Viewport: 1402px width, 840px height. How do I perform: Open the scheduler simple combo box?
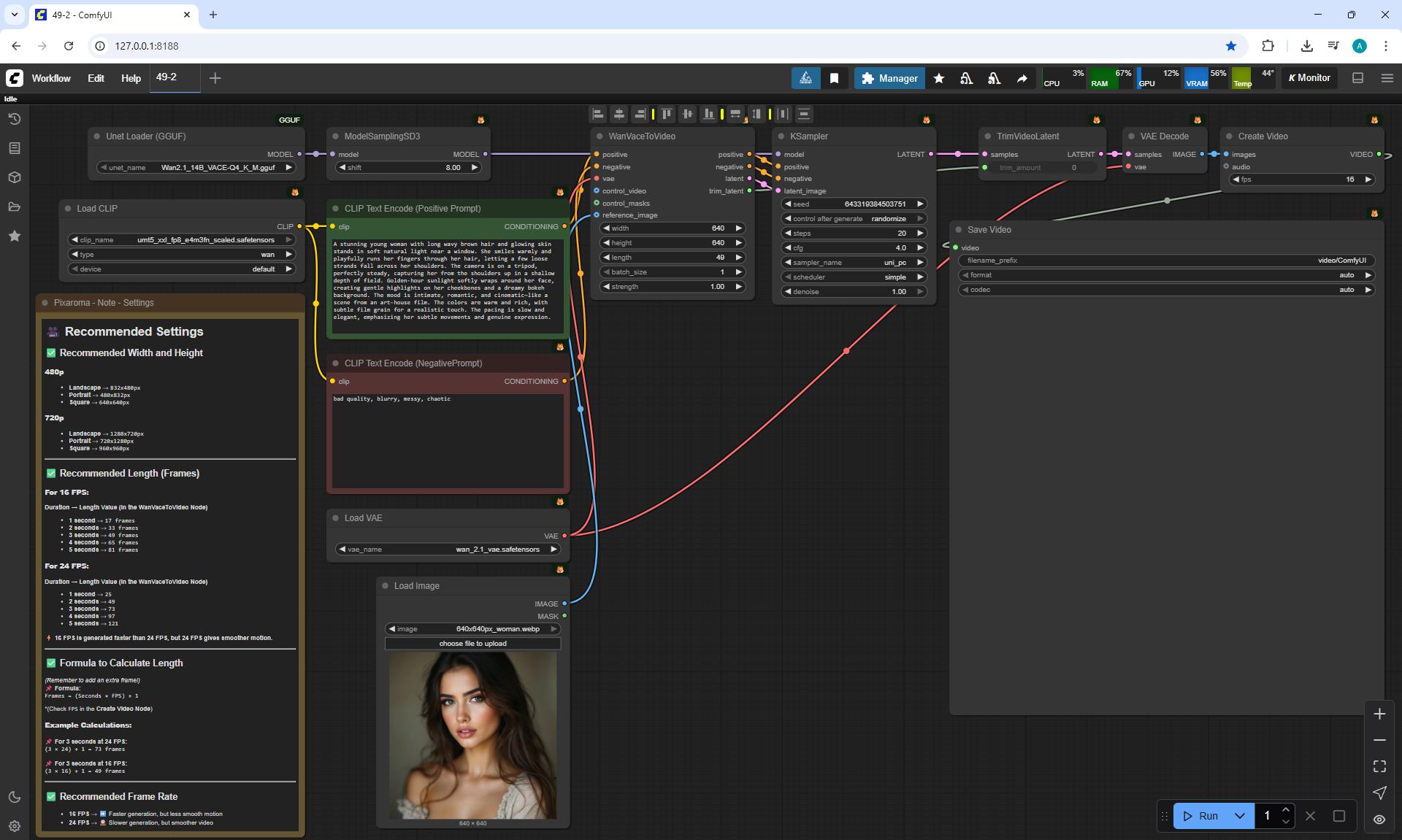pyautogui.click(x=853, y=277)
